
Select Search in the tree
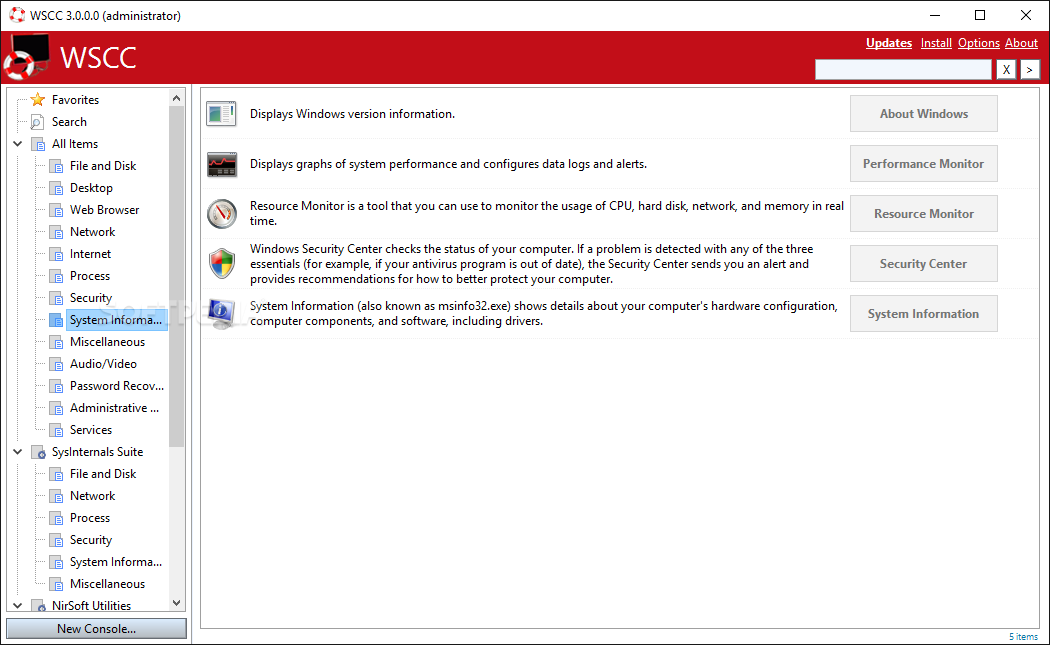69,122
